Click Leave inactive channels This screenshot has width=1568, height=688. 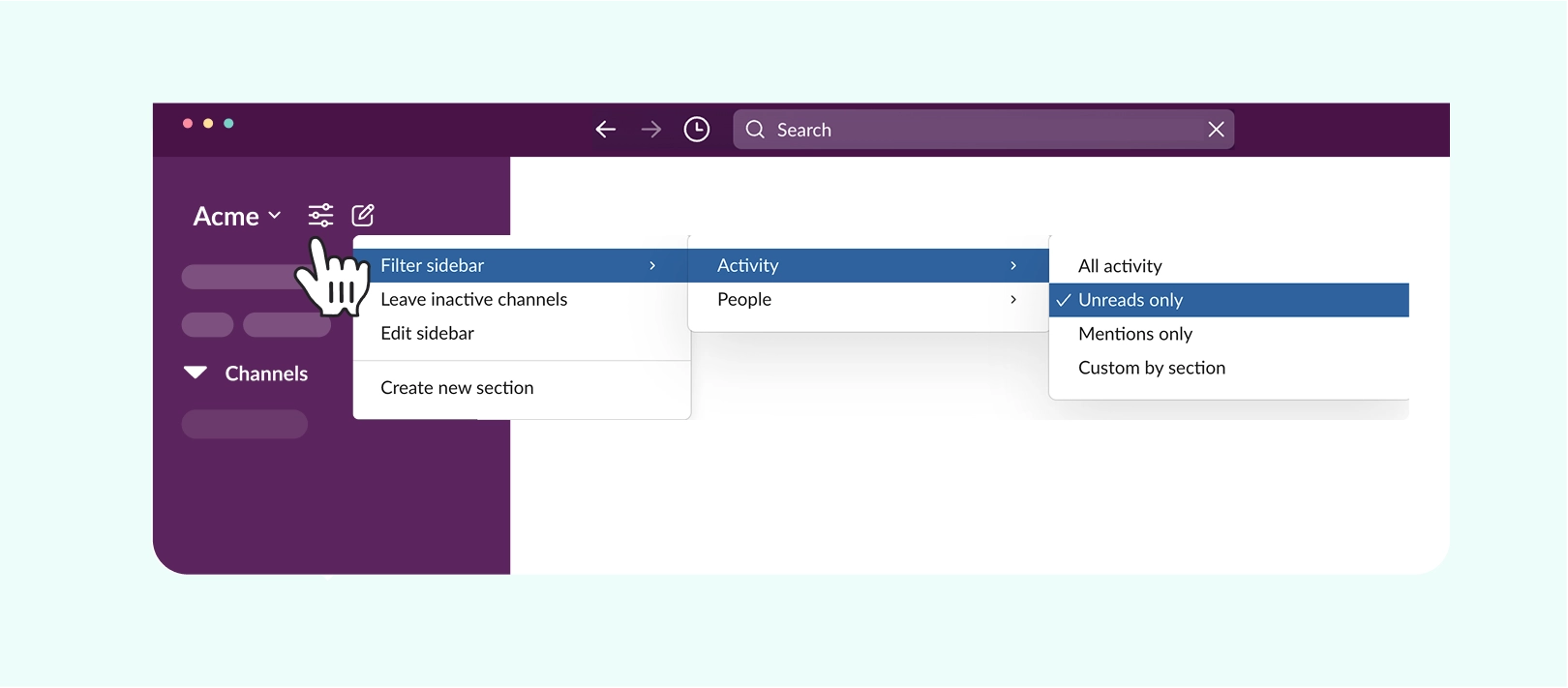coord(474,300)
